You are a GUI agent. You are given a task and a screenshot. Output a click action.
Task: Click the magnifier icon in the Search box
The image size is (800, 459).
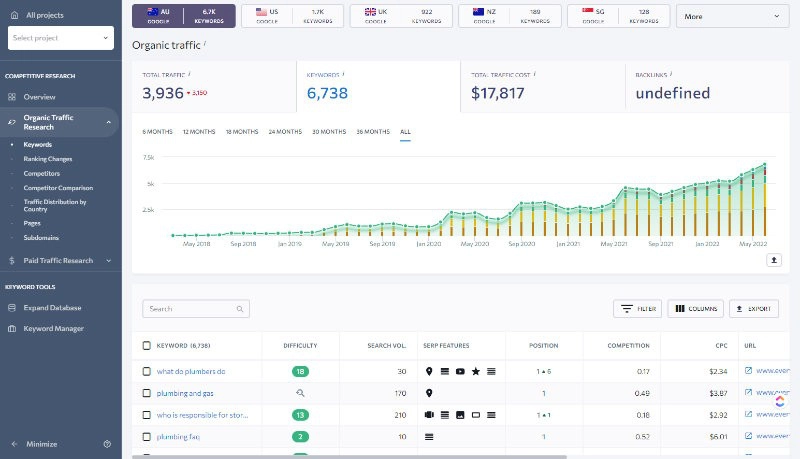[x=240, y=309]
